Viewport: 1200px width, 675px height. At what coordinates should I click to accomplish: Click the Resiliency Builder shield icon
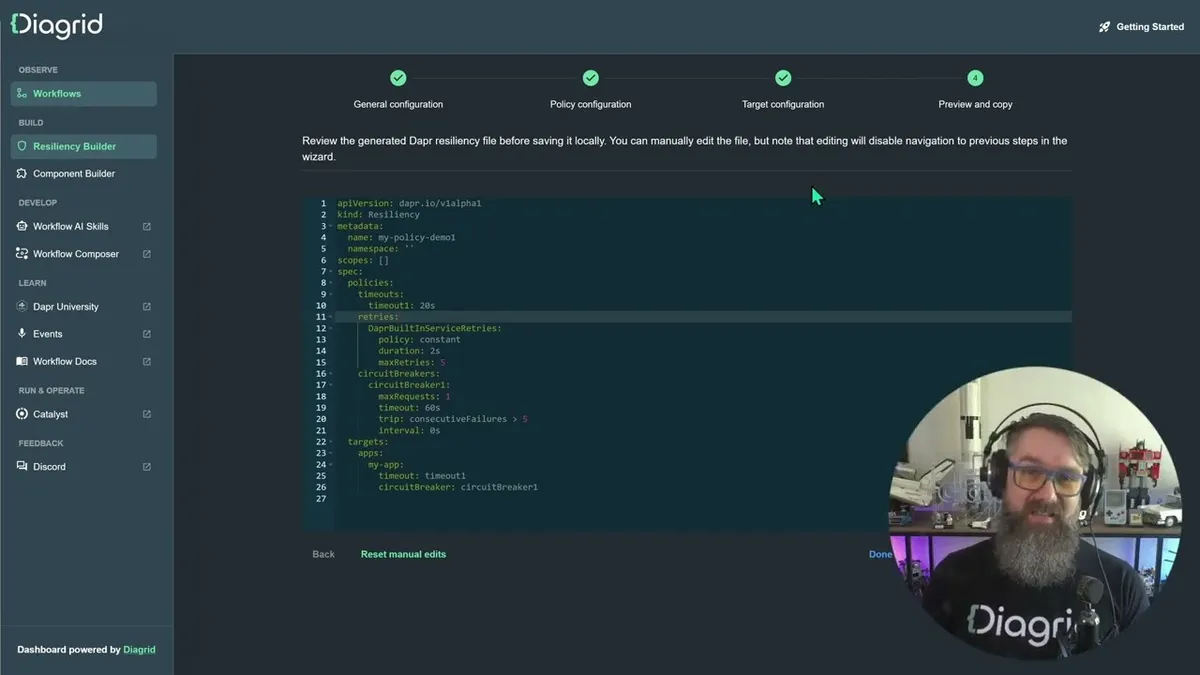pos(22,146)
